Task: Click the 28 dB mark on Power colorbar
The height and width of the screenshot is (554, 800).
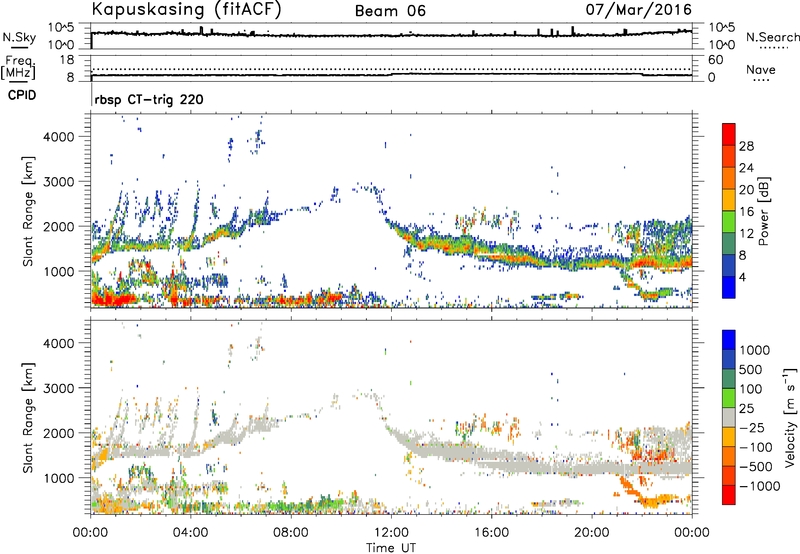Action: click(746, 146)
